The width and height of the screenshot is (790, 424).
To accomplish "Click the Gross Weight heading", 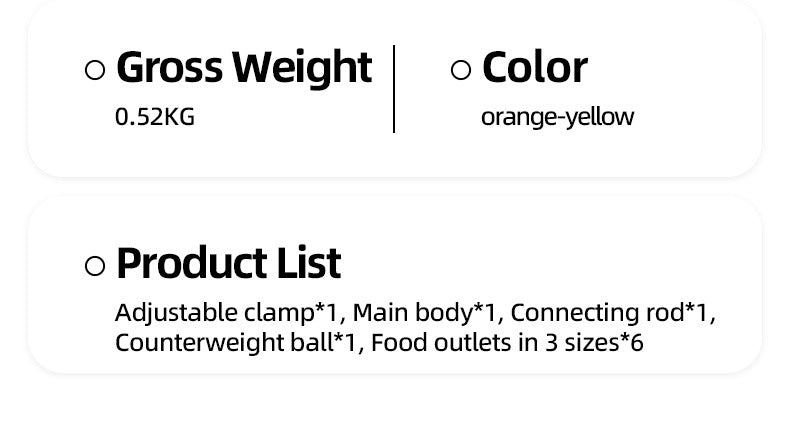I will click(x=244, y=68).
